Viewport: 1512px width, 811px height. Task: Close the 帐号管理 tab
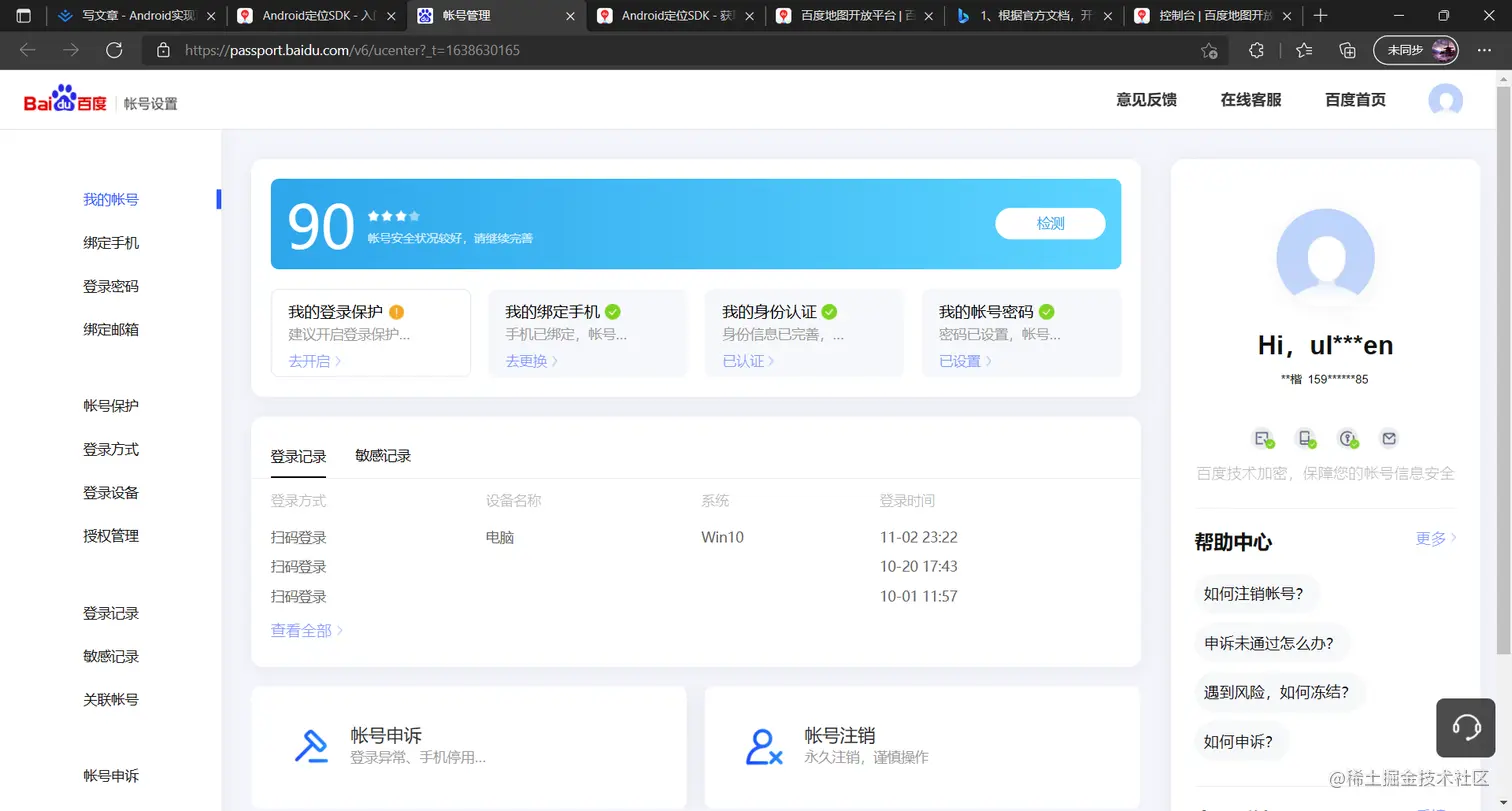(x=571, y=16)
